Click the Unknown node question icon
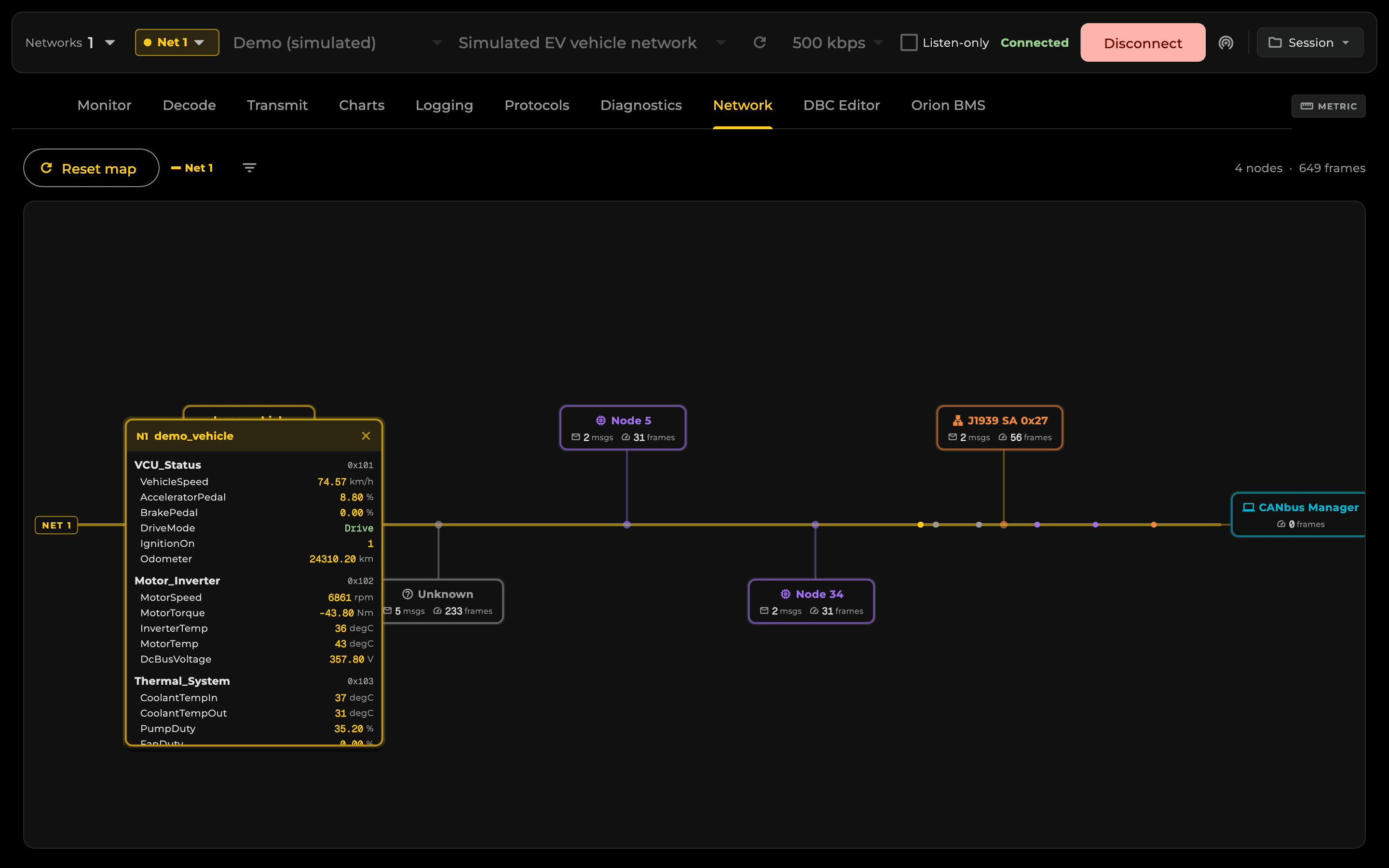This screenshot has height=868, width=1389. pyautogui.click(x=408, y=594)
